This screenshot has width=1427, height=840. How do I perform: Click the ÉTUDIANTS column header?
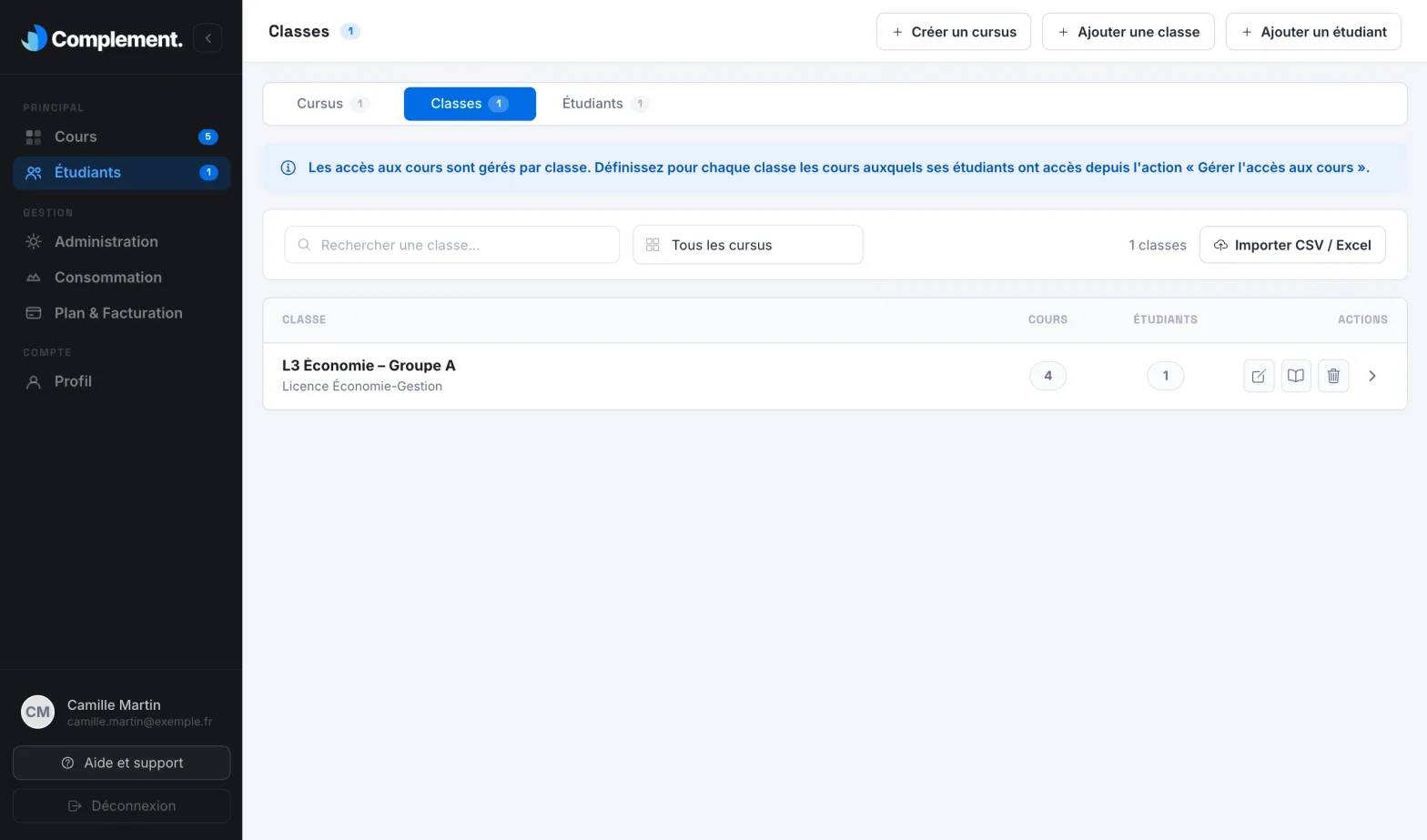[1165, 319]
